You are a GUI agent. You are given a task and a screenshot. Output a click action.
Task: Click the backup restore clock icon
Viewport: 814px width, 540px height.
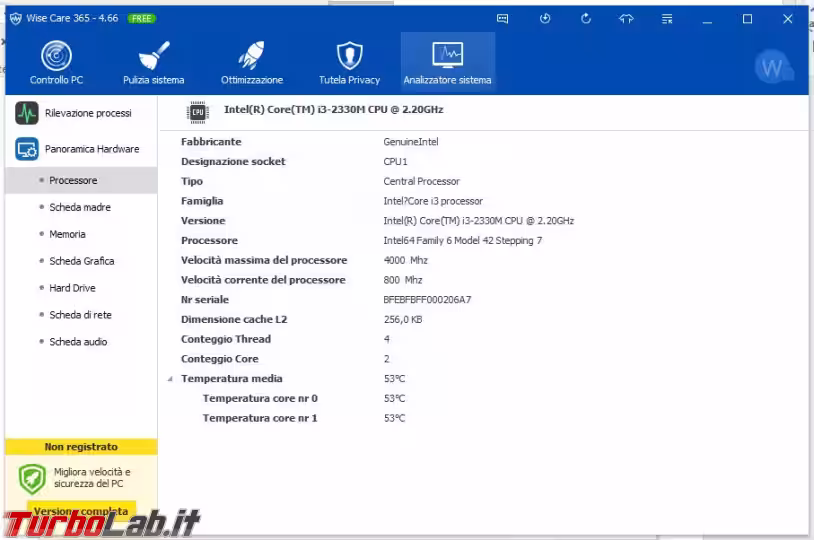pos(545,19)
